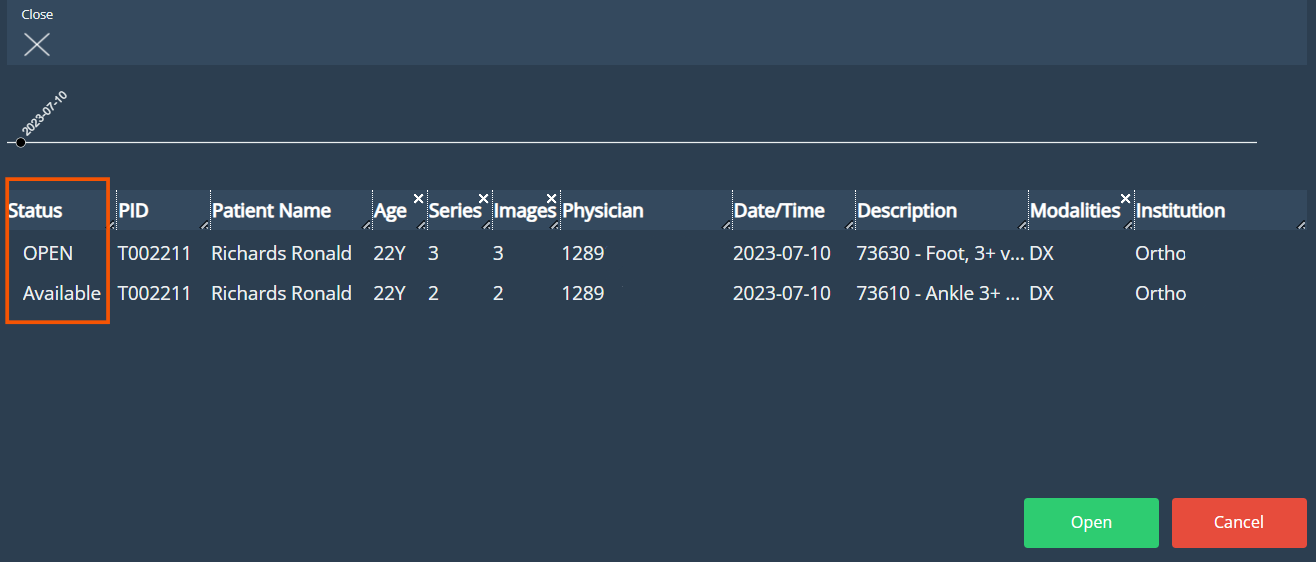Sort by Date/Time column header
The height and width of the screenshot is (562, 1316).
click(779, 211)
